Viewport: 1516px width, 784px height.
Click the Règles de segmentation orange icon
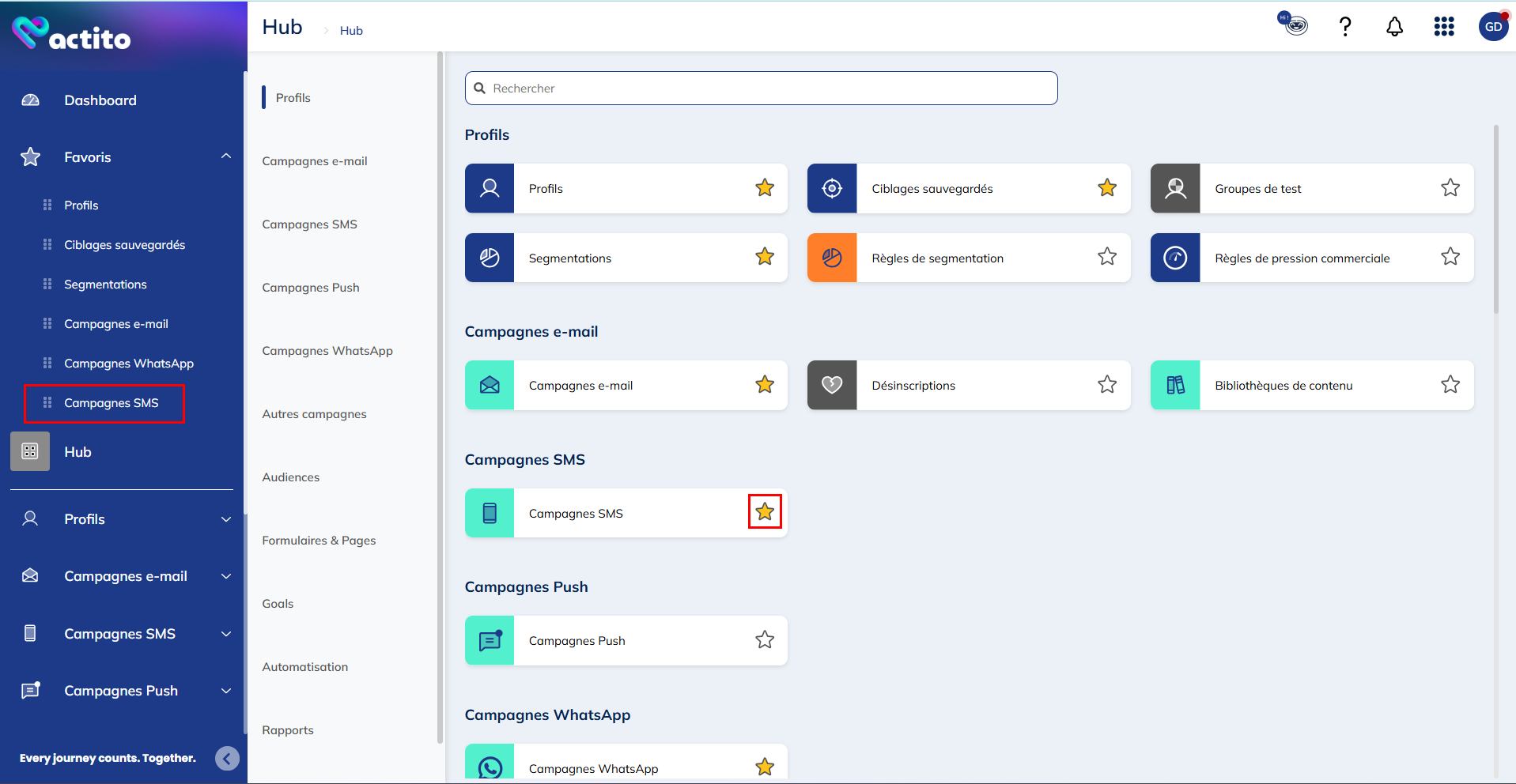tap(831, 258)
